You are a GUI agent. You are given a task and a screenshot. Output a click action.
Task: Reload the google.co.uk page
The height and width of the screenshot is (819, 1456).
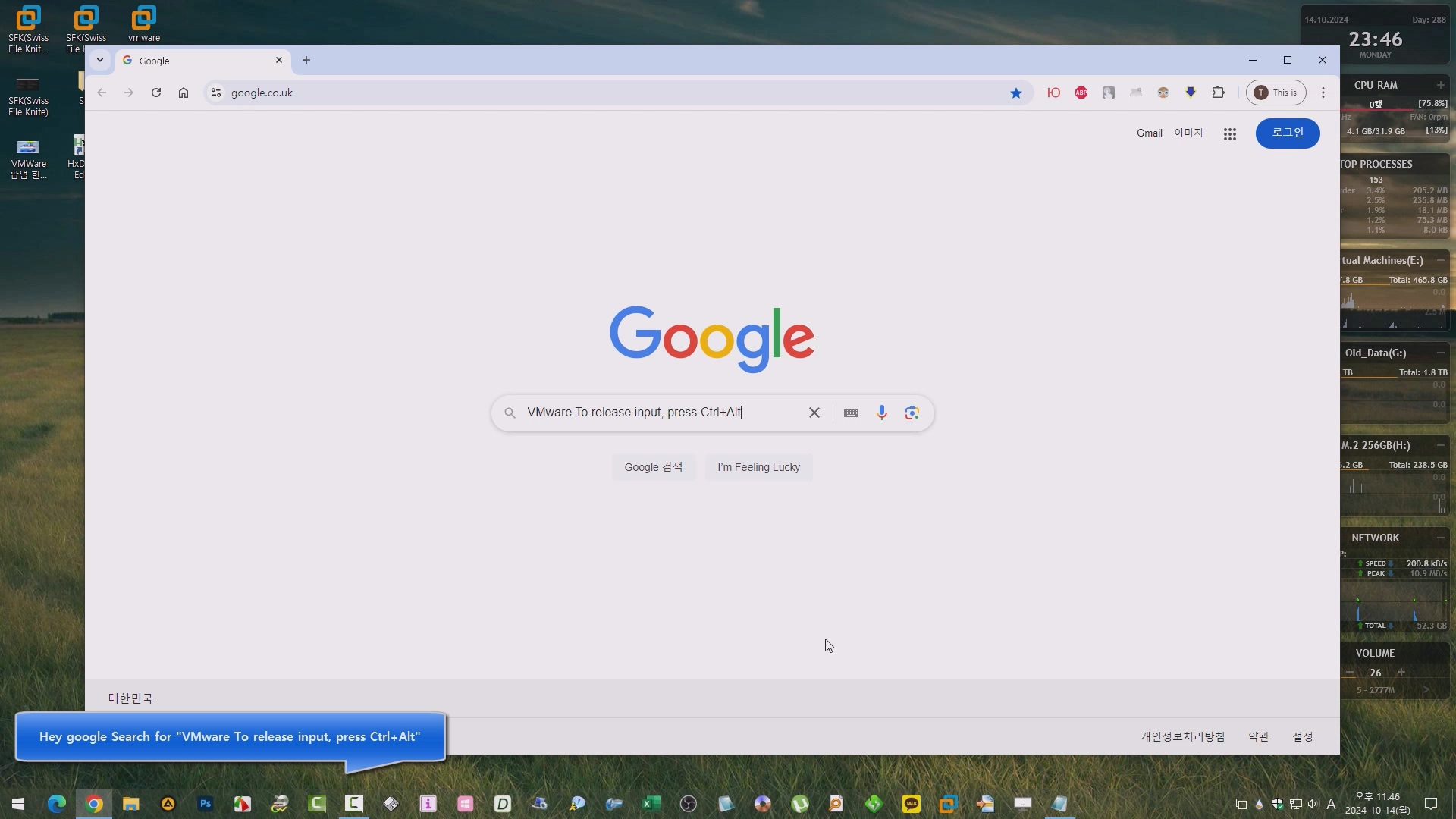[156, 93]
